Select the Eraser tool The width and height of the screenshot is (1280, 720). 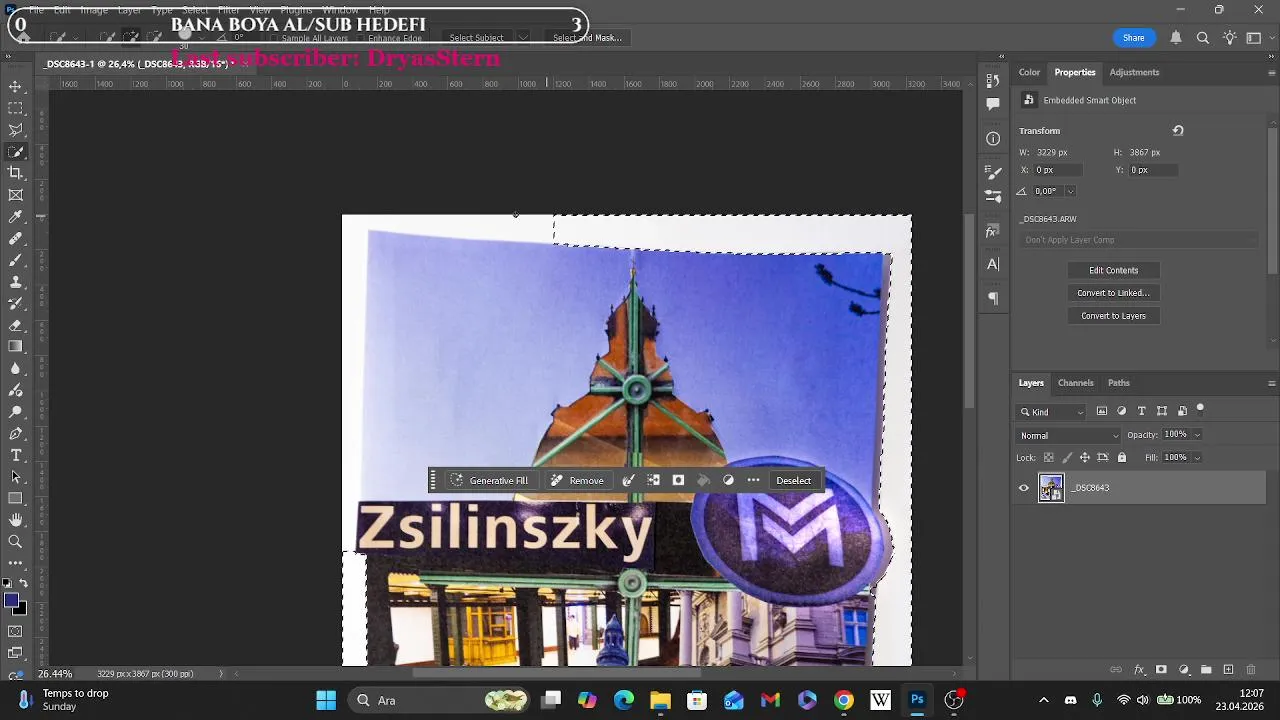pos(15,325)
